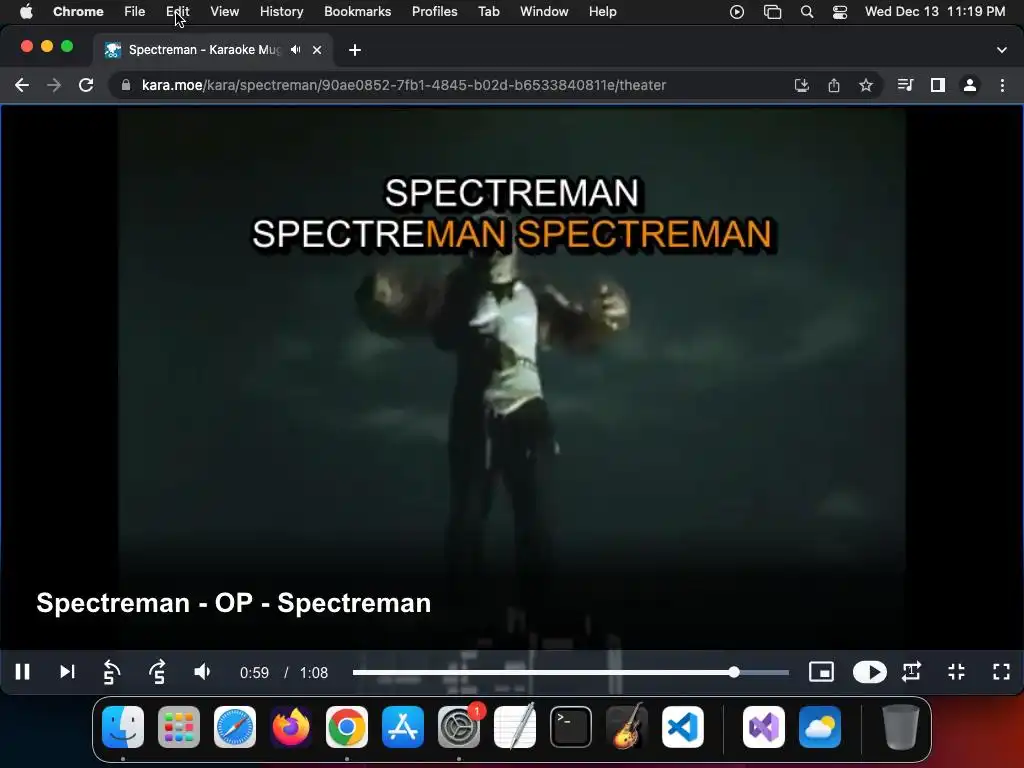Viewport: 1024px width, 768px height.
Task: Click the video title Spectreman - OP - Spectreman
Action: [x=234, y=603]
